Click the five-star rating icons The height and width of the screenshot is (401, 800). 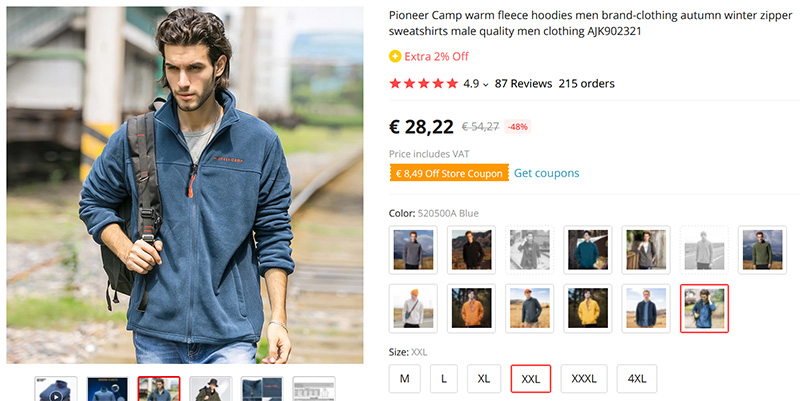point(423,84)
